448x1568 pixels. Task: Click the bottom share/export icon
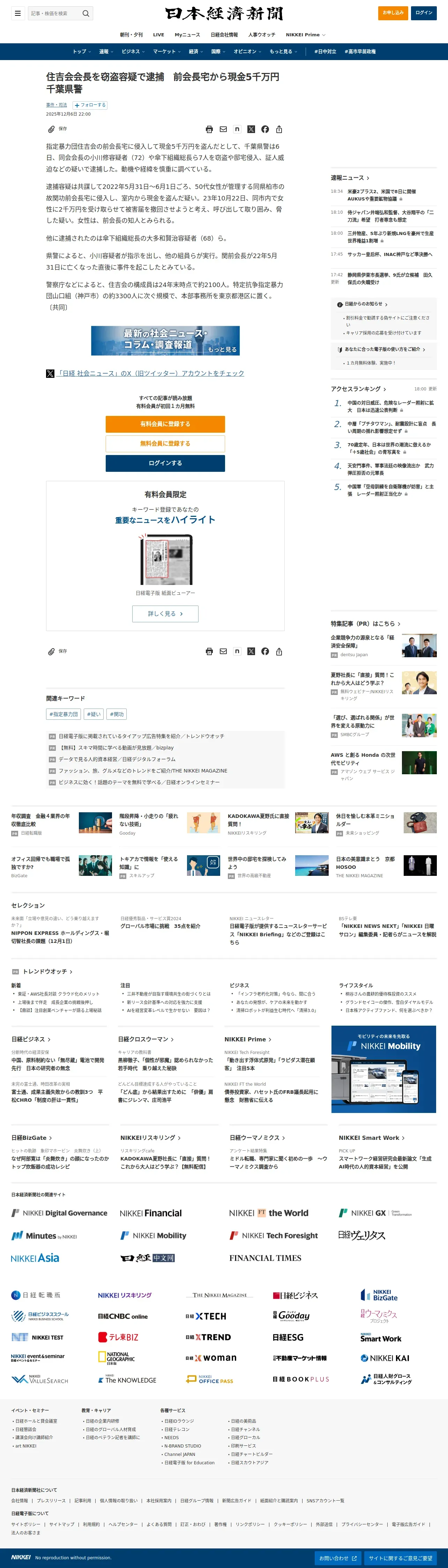(279, 651)
